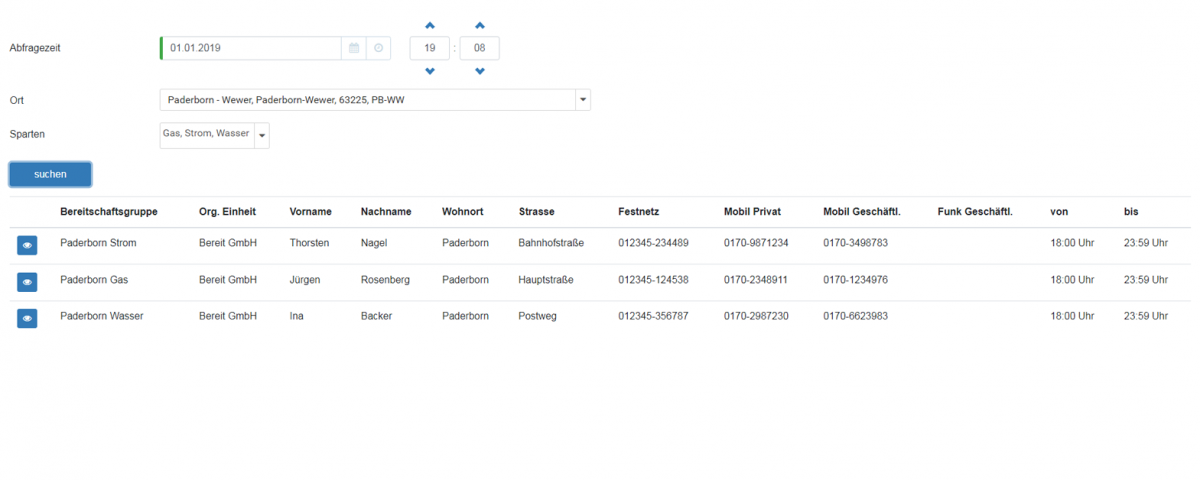Click the Gas, Strom, Wasser selection field
This screenshot has width=1200, height=480.
tap(206, 135)
